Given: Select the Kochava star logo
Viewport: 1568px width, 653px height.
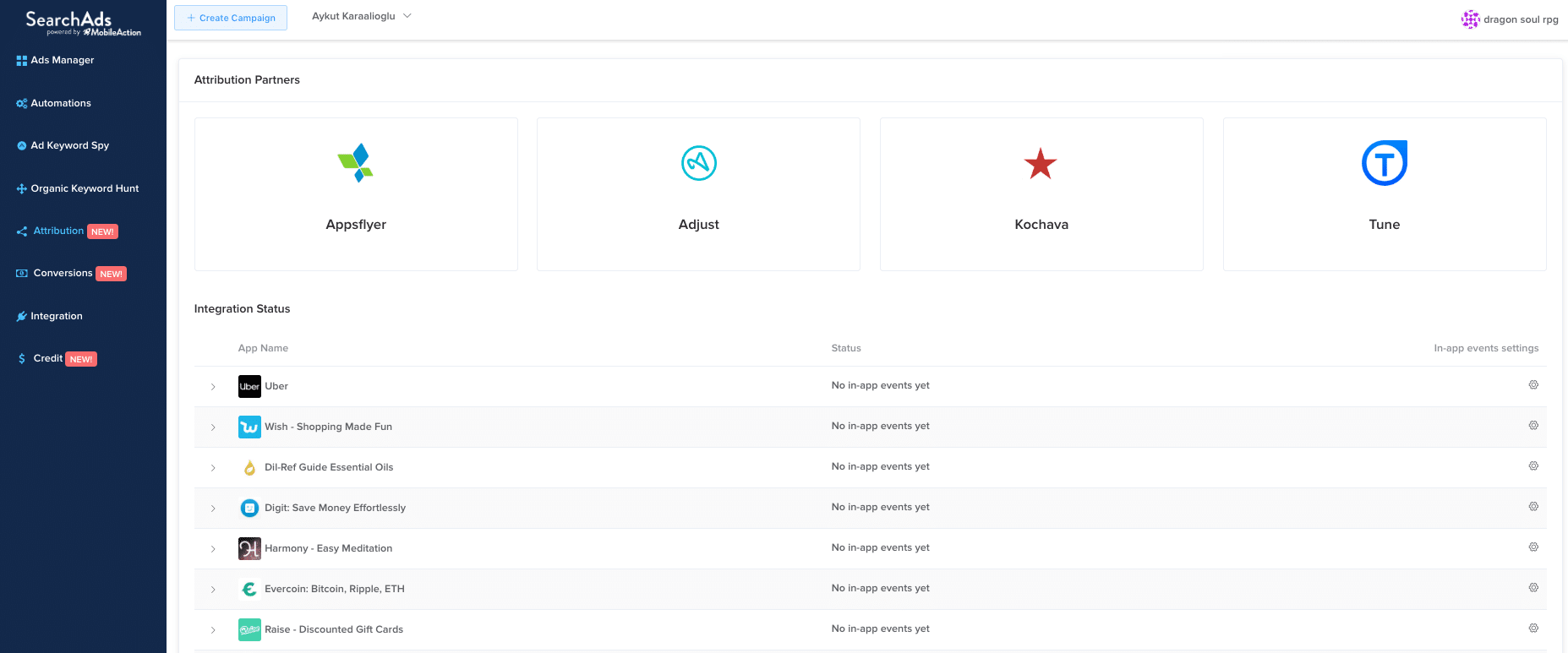Looking at the screenshot, I should coord(1041,164).
